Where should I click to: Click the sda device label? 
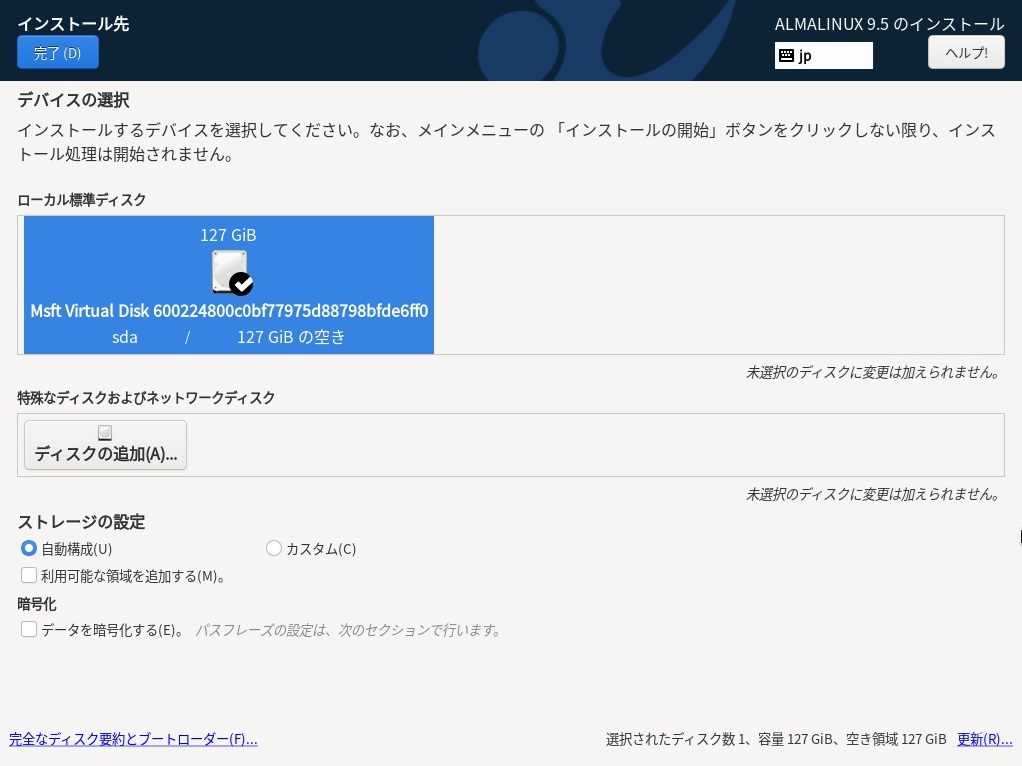pos(124,337)
